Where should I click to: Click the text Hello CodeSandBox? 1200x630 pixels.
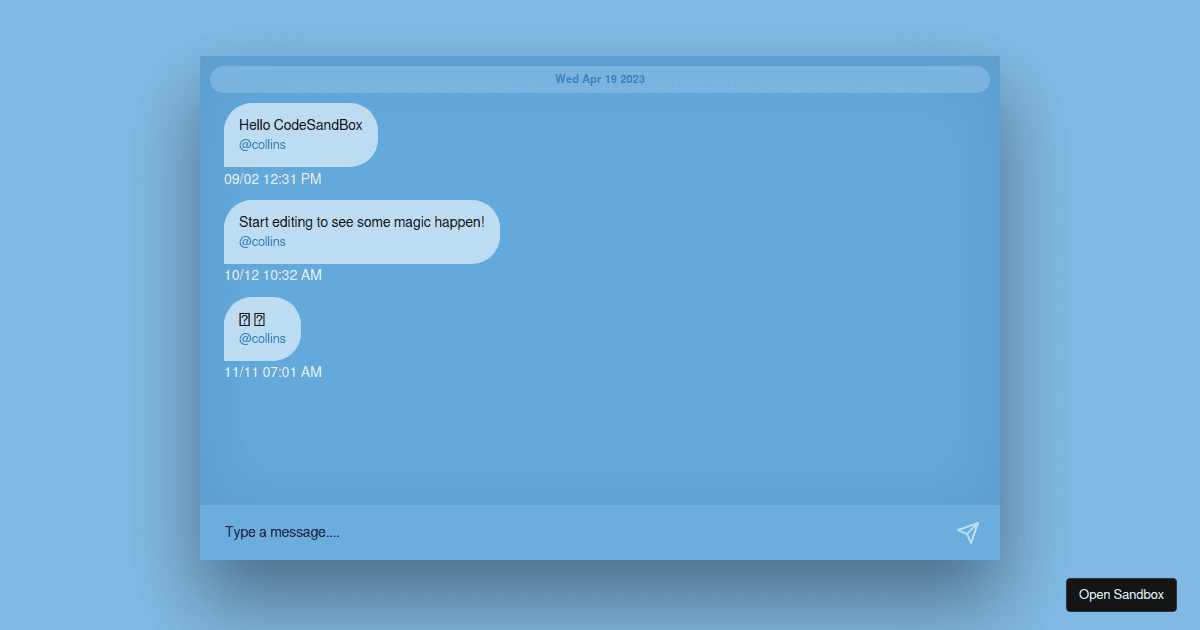(x=300, y=125)
